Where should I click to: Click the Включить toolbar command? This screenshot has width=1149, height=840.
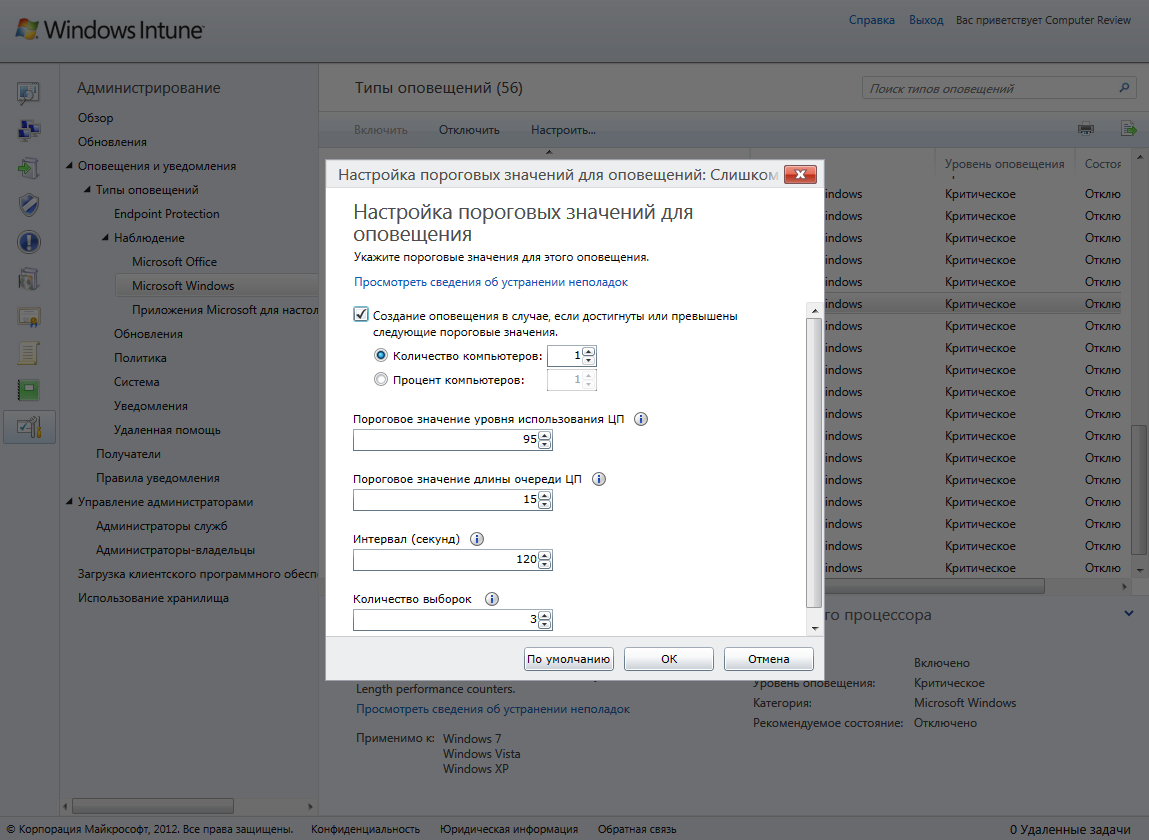pos(380,130)
